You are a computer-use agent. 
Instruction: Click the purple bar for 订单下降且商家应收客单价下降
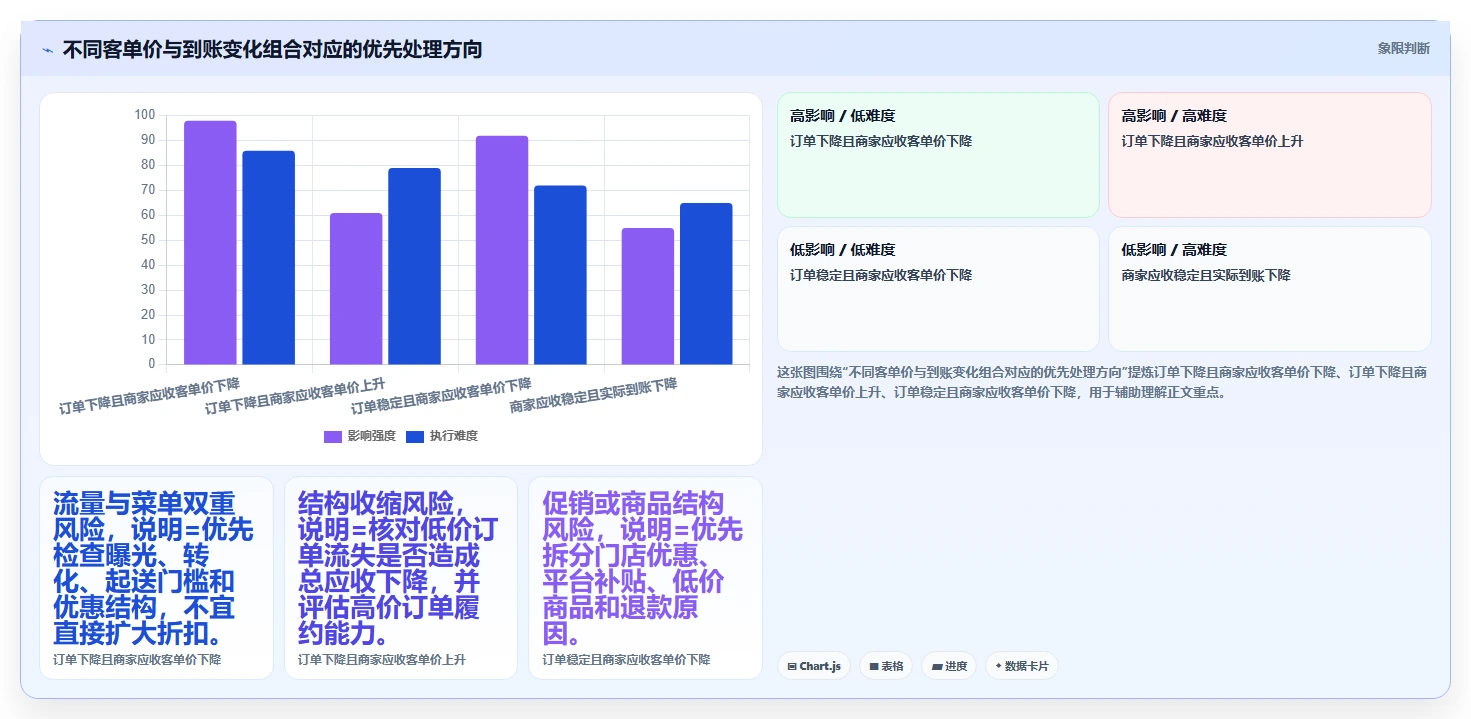(210, 243)
